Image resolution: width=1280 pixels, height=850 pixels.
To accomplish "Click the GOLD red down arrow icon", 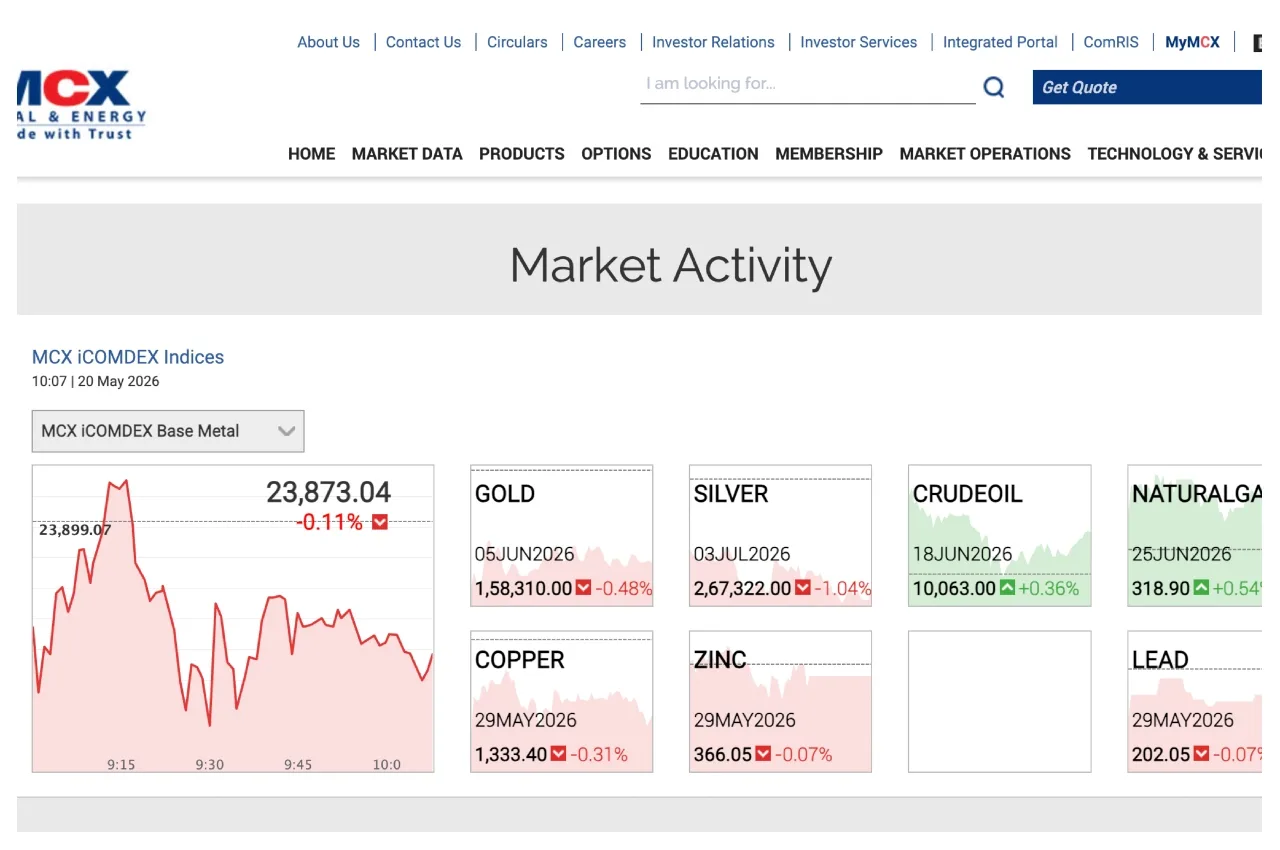I will (x=583, y=588).
